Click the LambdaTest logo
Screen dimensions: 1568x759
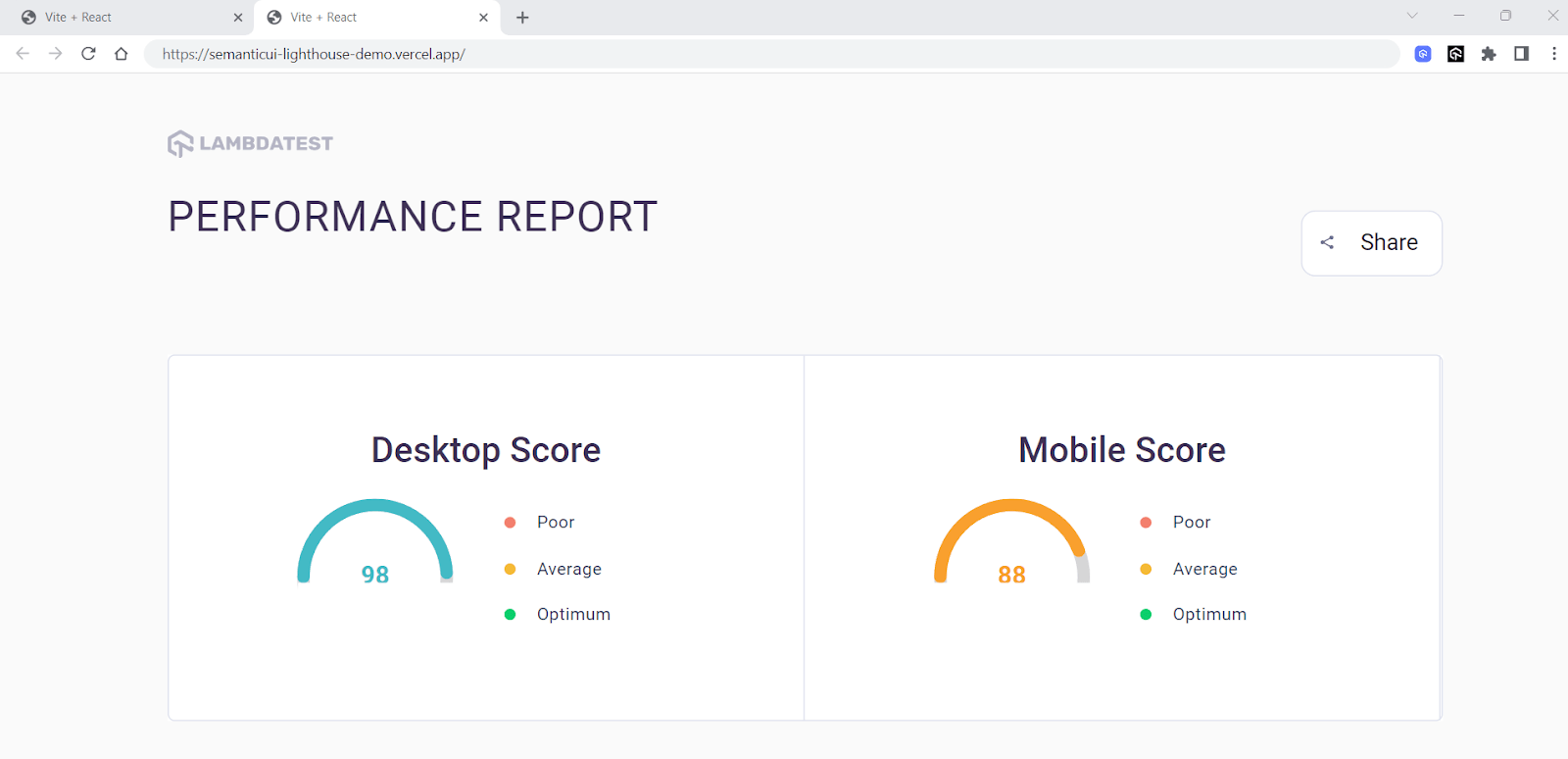(x=251, y=144)
